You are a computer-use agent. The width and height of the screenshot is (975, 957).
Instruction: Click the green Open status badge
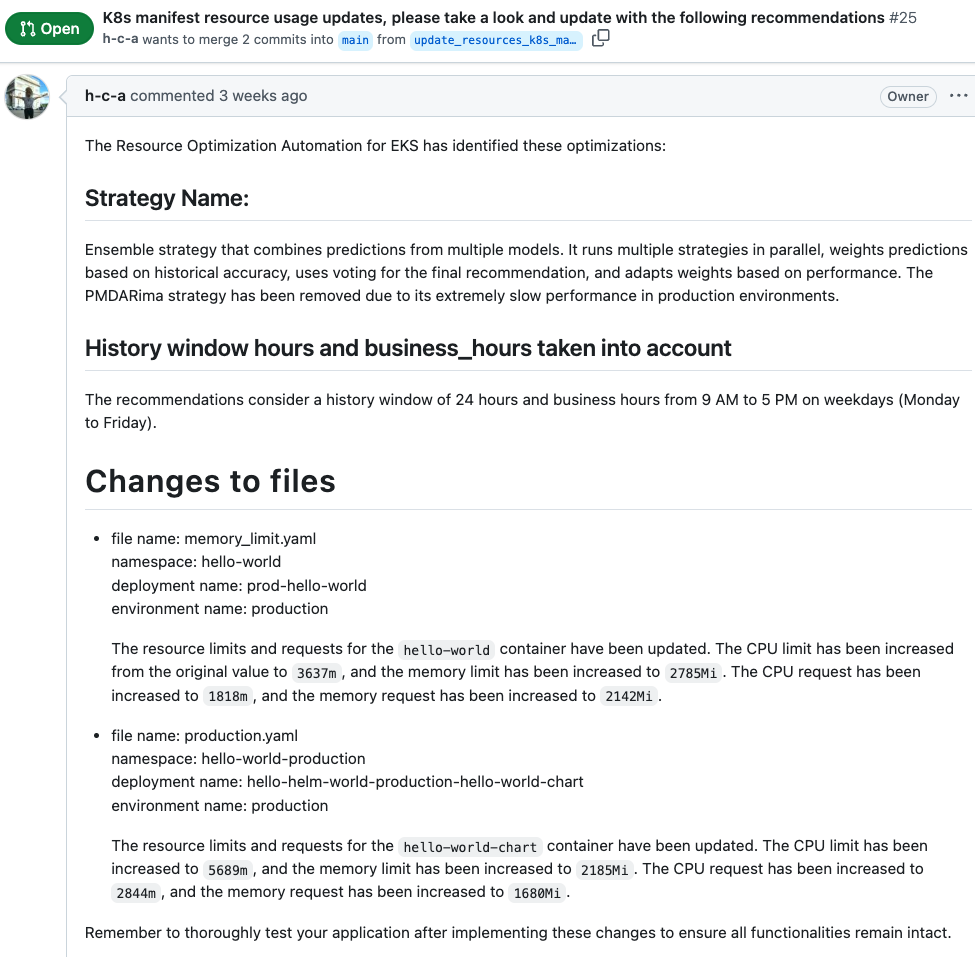[49, 28]
